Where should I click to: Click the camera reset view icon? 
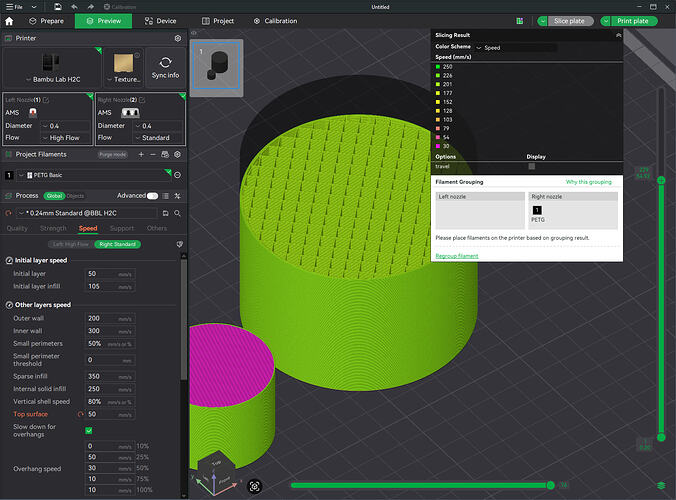click(x=254, y=486)
